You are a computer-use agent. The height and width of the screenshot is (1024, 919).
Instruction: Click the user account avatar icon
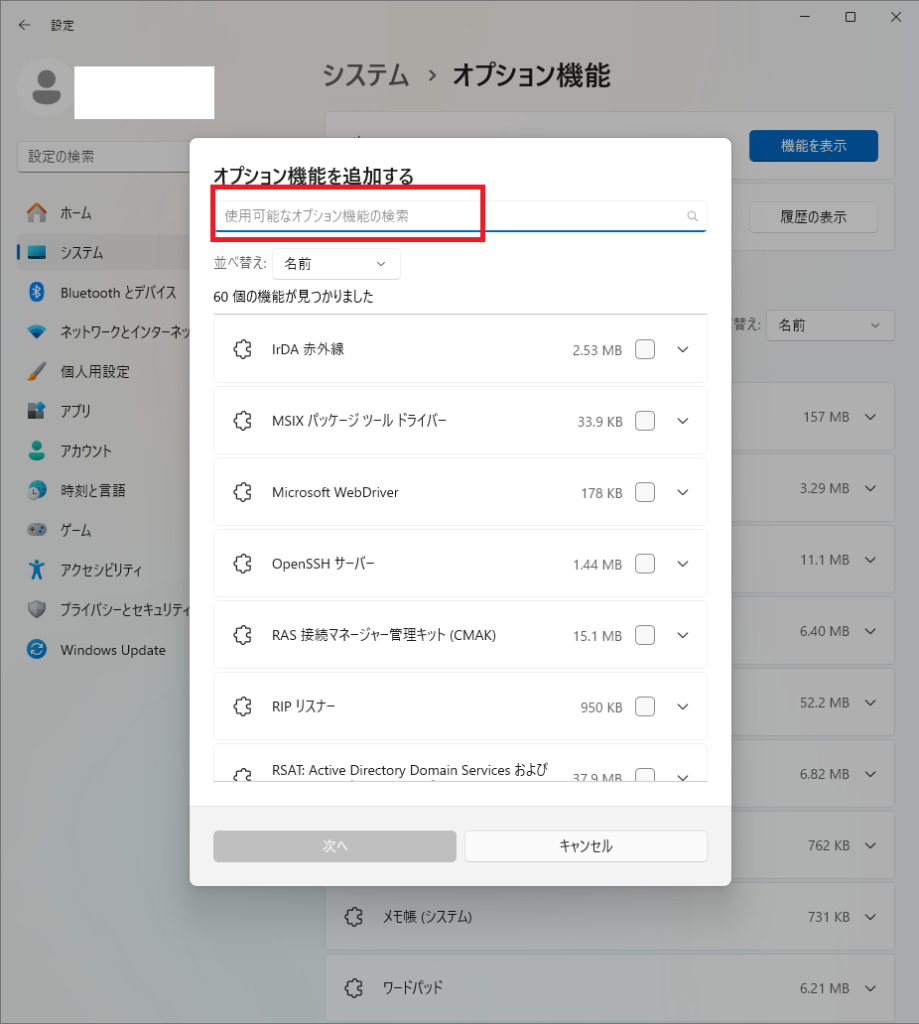tap(46, 88)
